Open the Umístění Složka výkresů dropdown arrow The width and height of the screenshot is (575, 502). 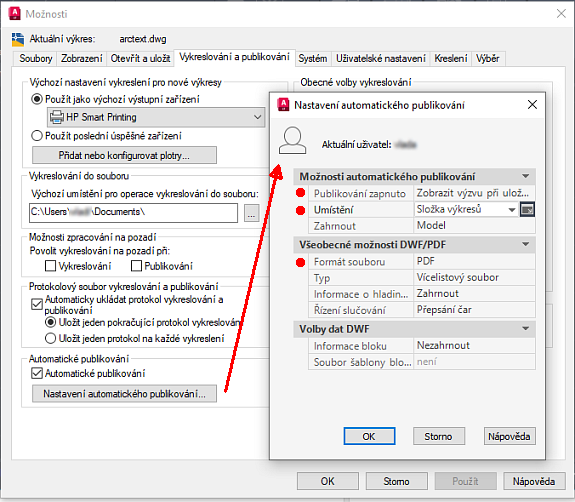[512, 210]
